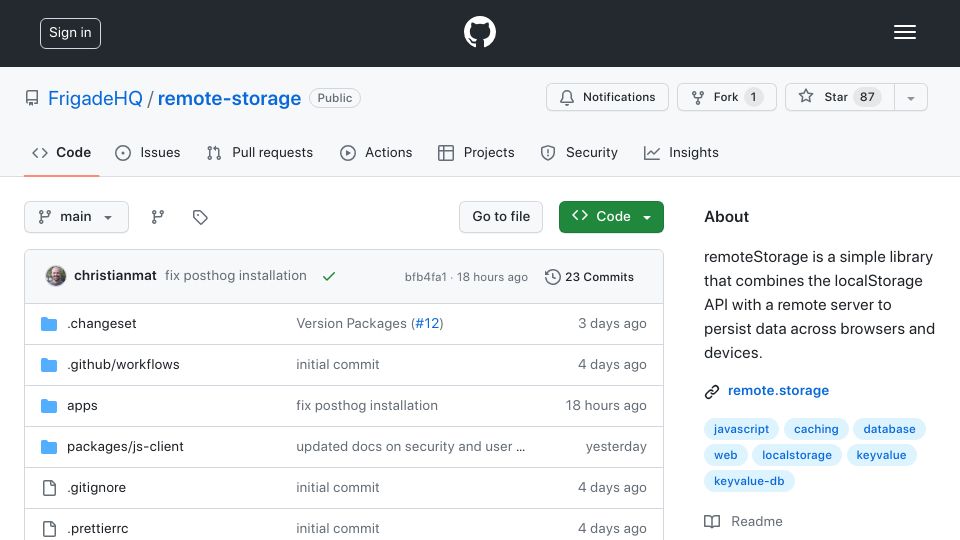Viewport: 960px width, 540px height.
Task: Open the fix posthog installation commit message in header
Action: (236, 276)
